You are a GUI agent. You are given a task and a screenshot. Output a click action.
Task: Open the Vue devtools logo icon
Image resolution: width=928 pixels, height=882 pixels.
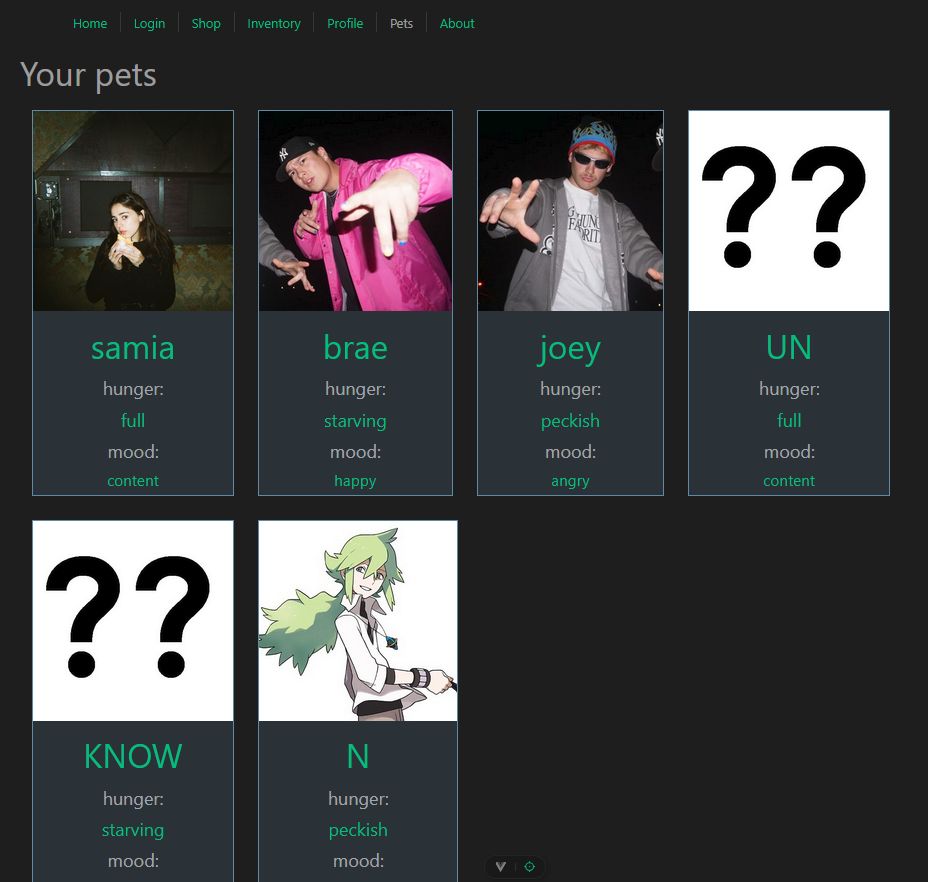(x=501, y=867)
